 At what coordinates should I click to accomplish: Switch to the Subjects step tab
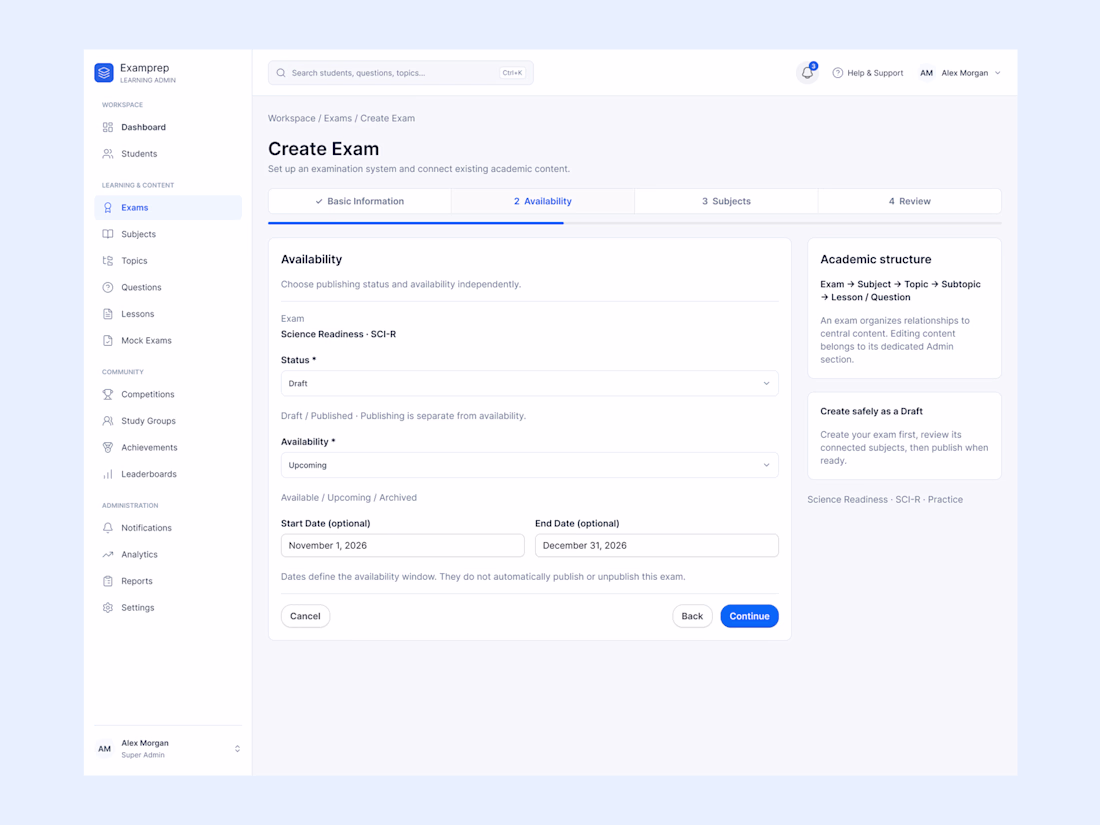[726, 201]
